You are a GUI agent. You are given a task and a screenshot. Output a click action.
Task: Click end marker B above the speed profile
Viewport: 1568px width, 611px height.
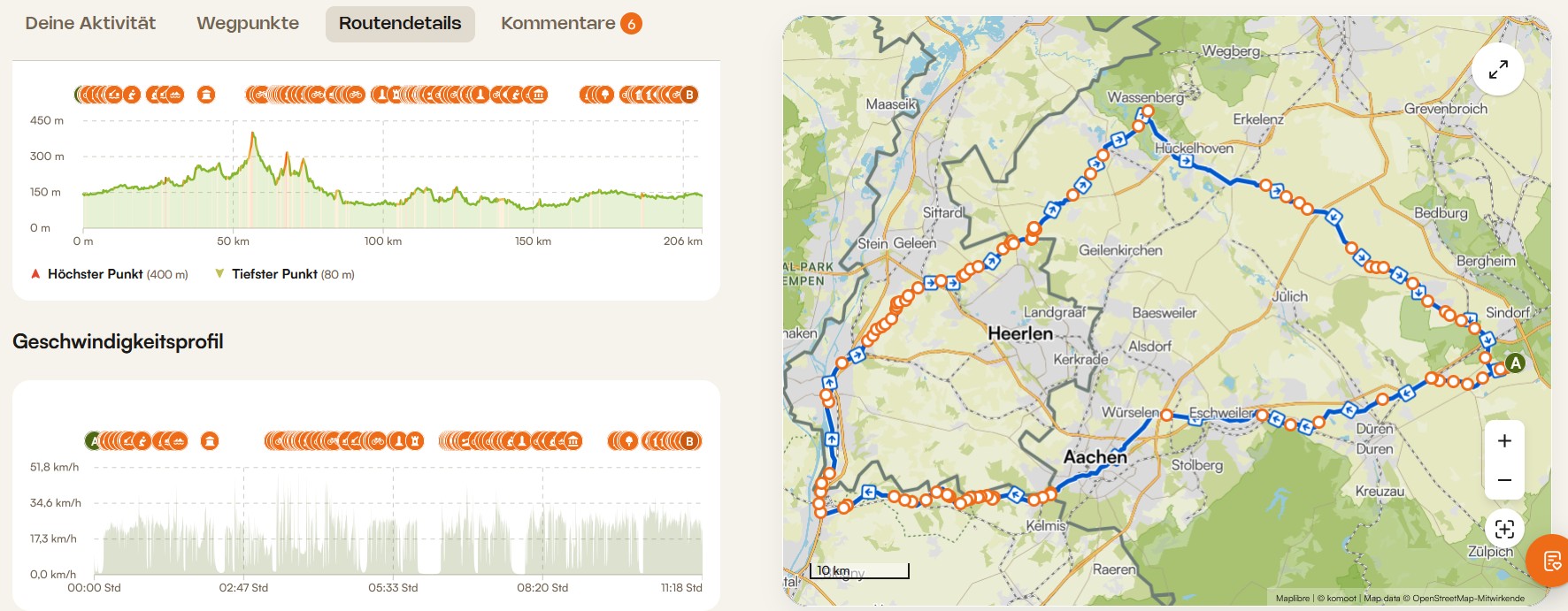(x=691, y=440)
